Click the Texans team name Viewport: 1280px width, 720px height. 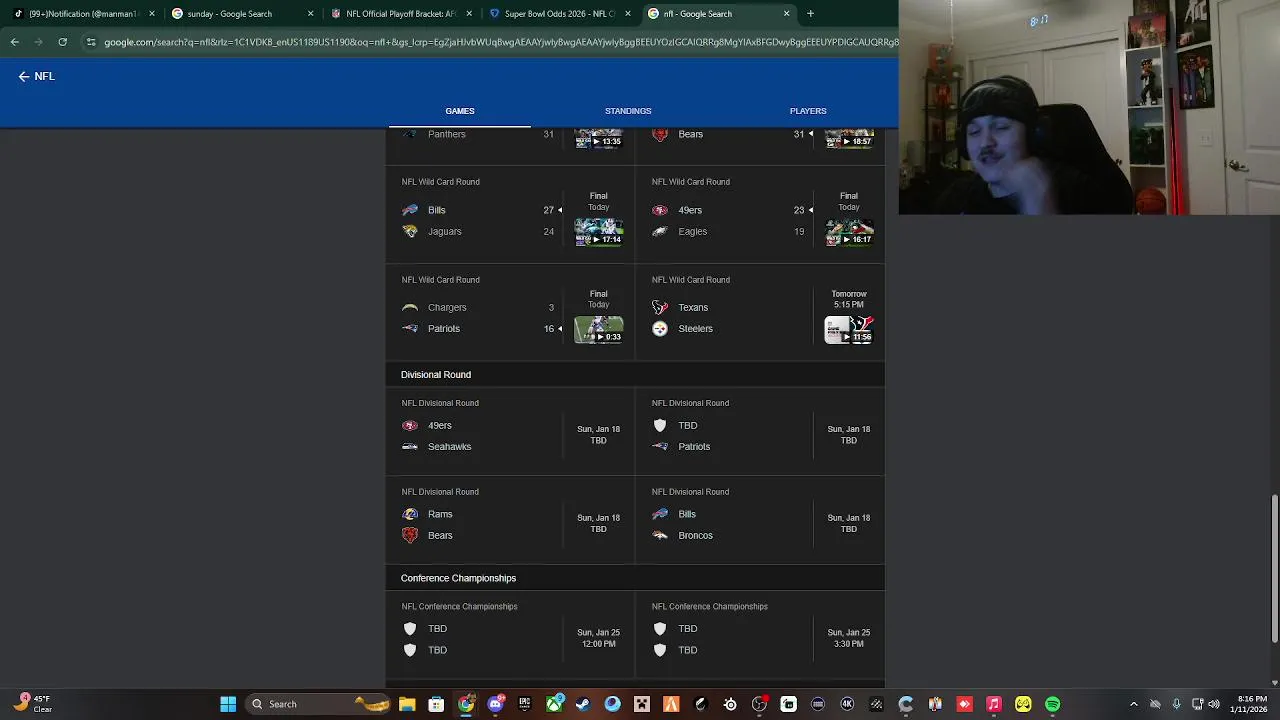[693, 308]
